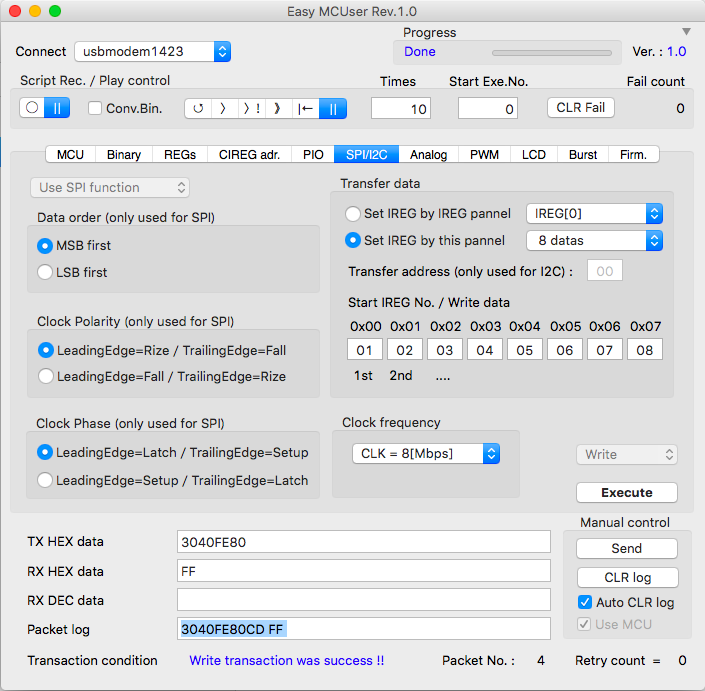Select LeadingEdge=Latch / TrailingEdge=Setup phase
Image resolution: width=705 pixels, height=691 pixels.
[45, 452]
